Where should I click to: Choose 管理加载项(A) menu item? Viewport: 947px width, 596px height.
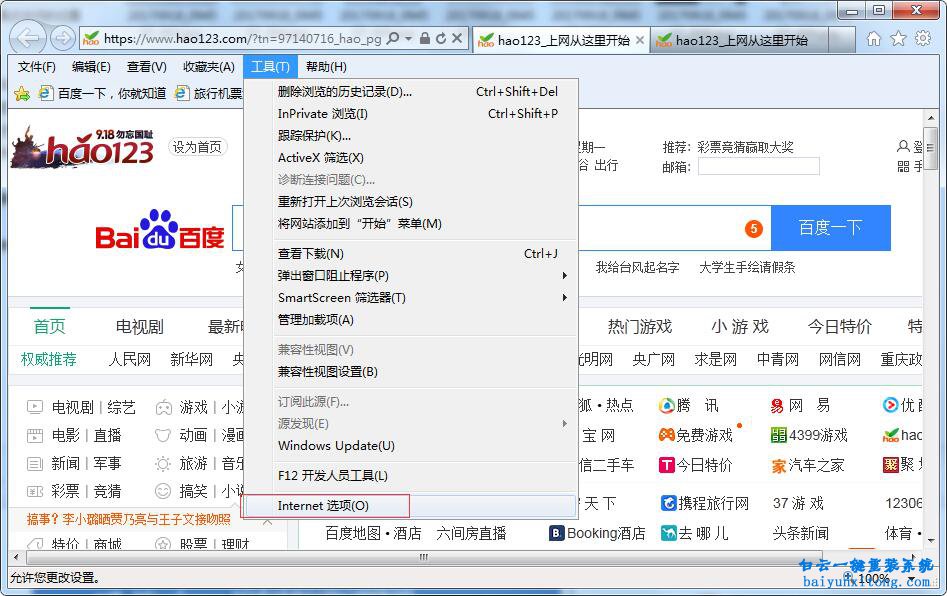click(x=412, y=319)
